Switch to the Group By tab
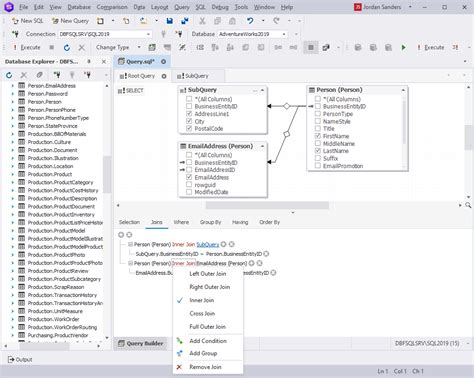Viewport: 474px width, 378px height. point(210,222)
